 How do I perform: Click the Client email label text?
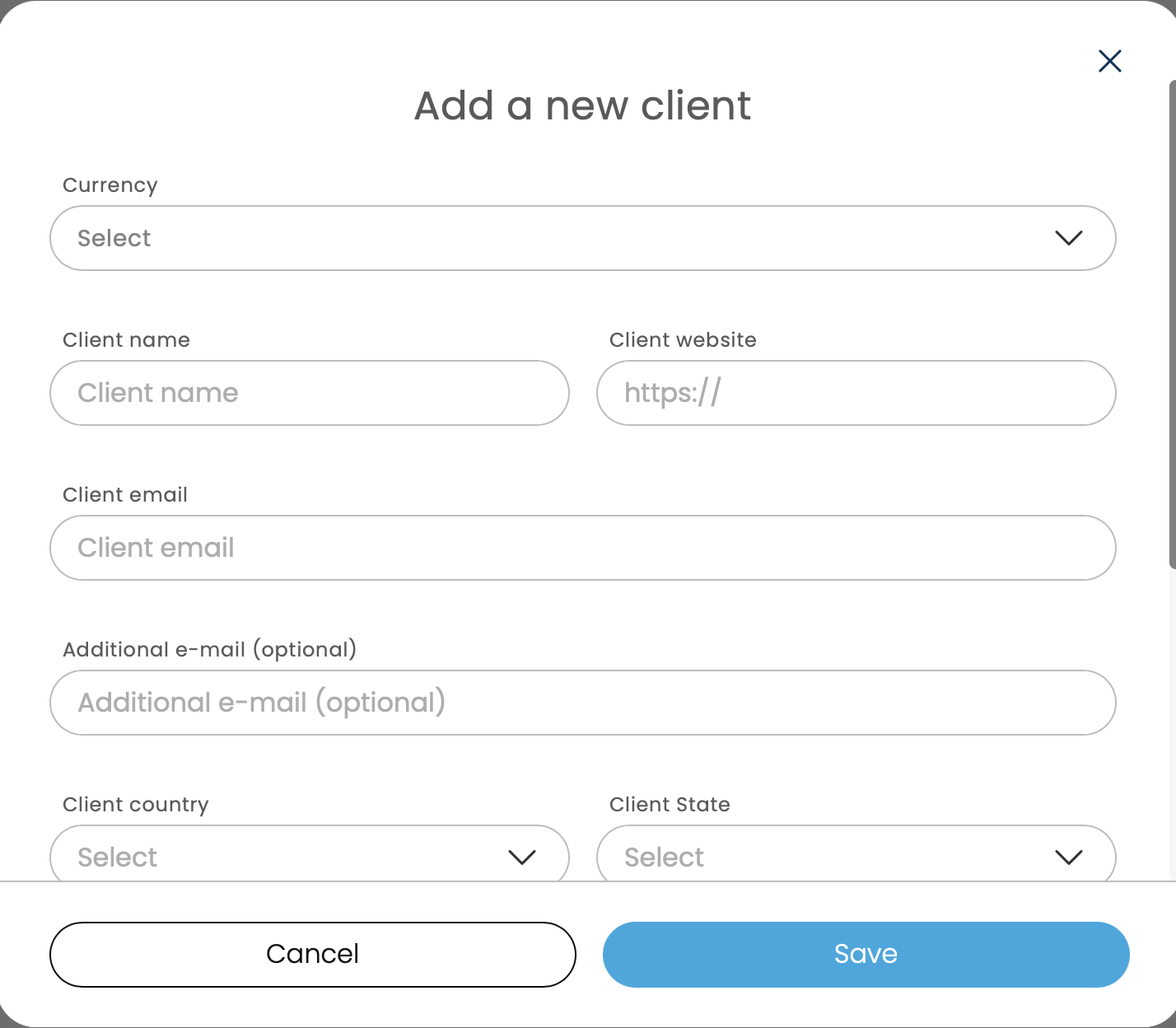(x=125, y=495)
